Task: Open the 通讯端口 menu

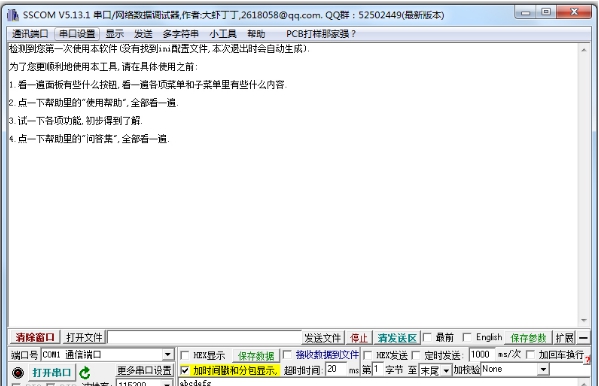Action: [x=30, y=34]
